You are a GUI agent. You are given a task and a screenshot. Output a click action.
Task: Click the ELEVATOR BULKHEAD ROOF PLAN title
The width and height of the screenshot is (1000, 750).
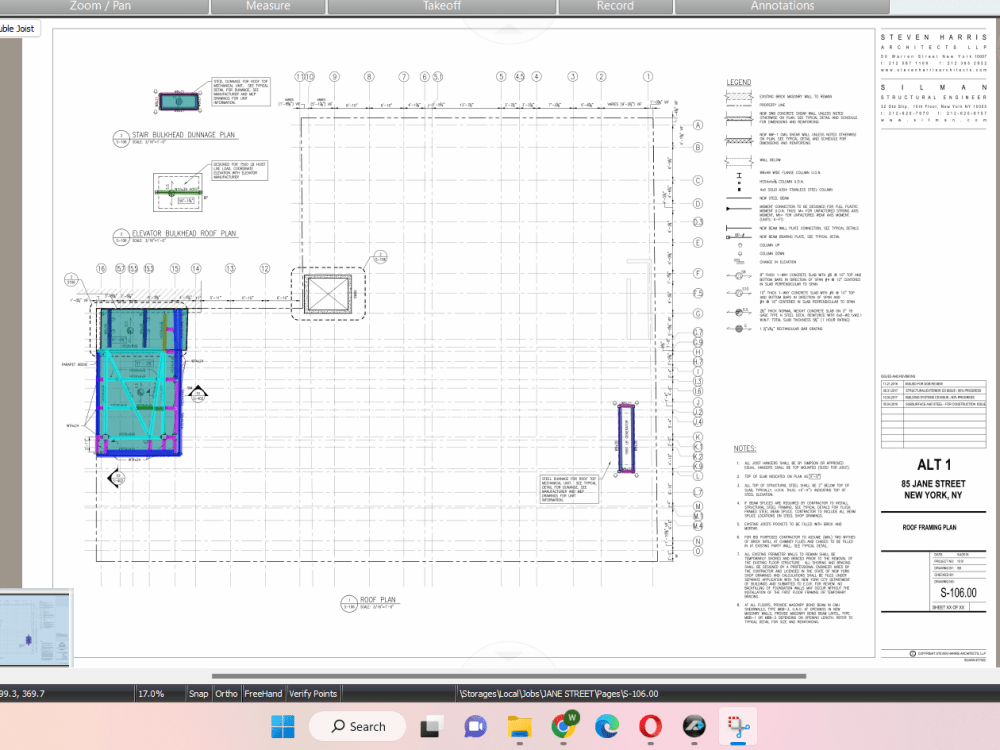pyautogui.click(x=184, y=233)
